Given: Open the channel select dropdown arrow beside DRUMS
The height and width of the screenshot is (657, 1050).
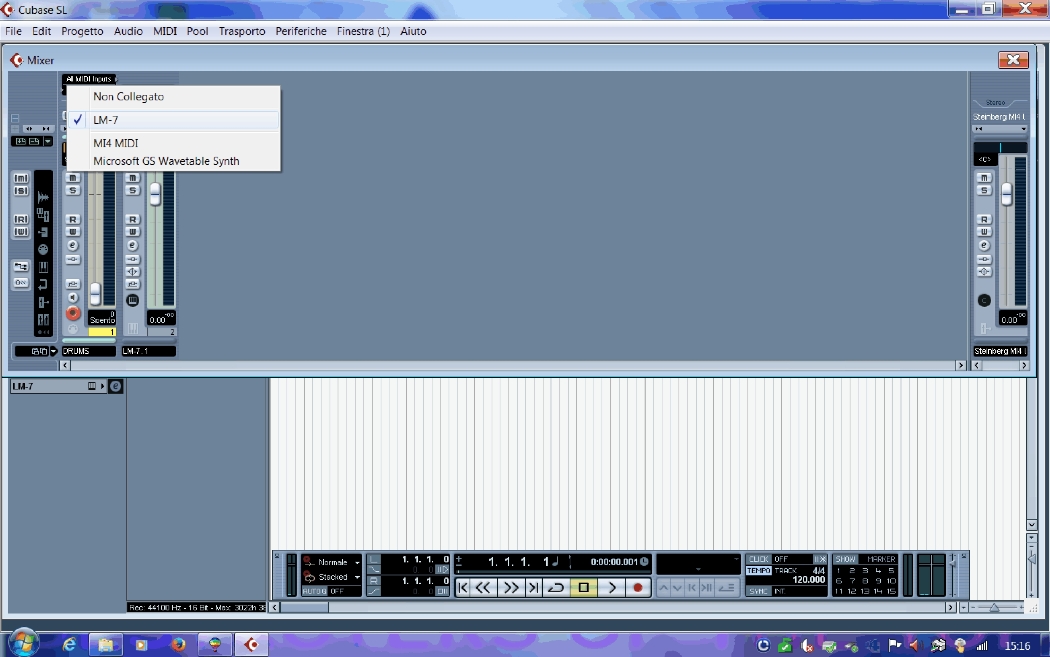Looking at the screenshot, I should point(54,351).
